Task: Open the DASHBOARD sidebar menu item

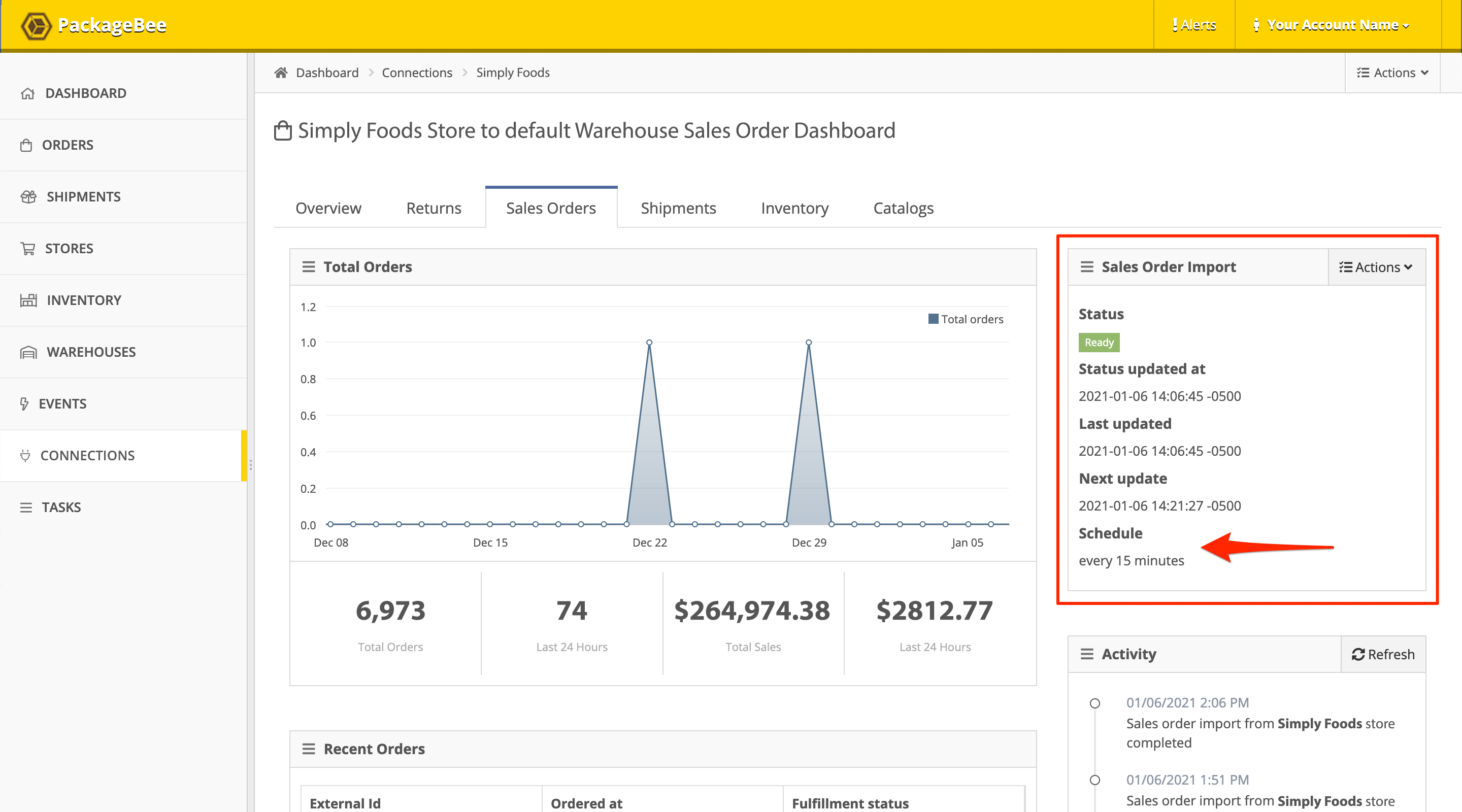Action: pyautogui.click(x=123, y=93)
